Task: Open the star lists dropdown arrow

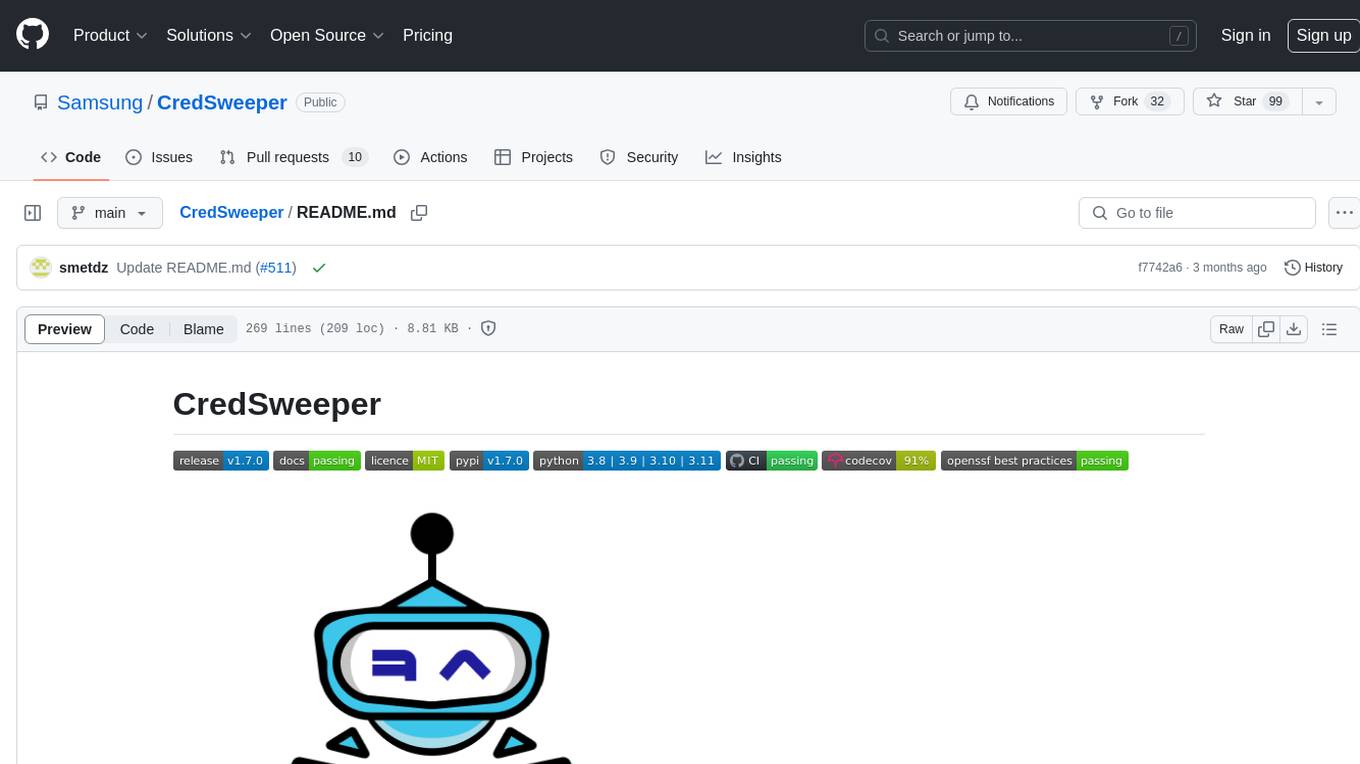Action: point(1319,101)
